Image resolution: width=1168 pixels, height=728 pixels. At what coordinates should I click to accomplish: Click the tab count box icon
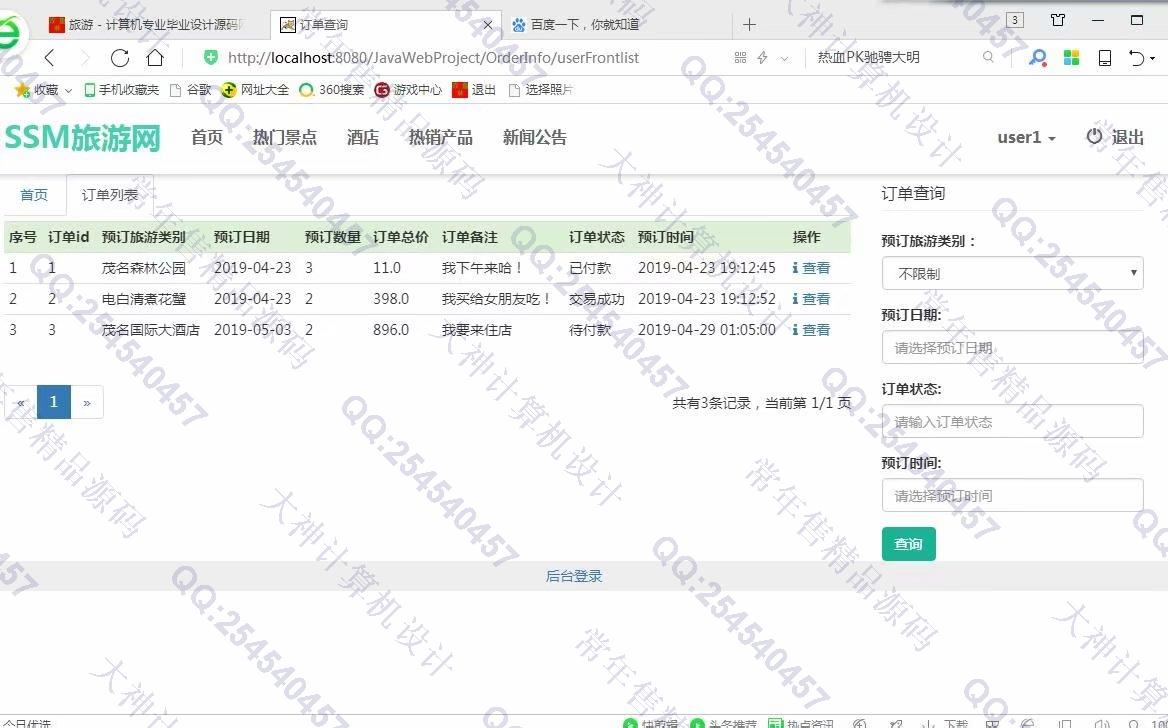1015,20
